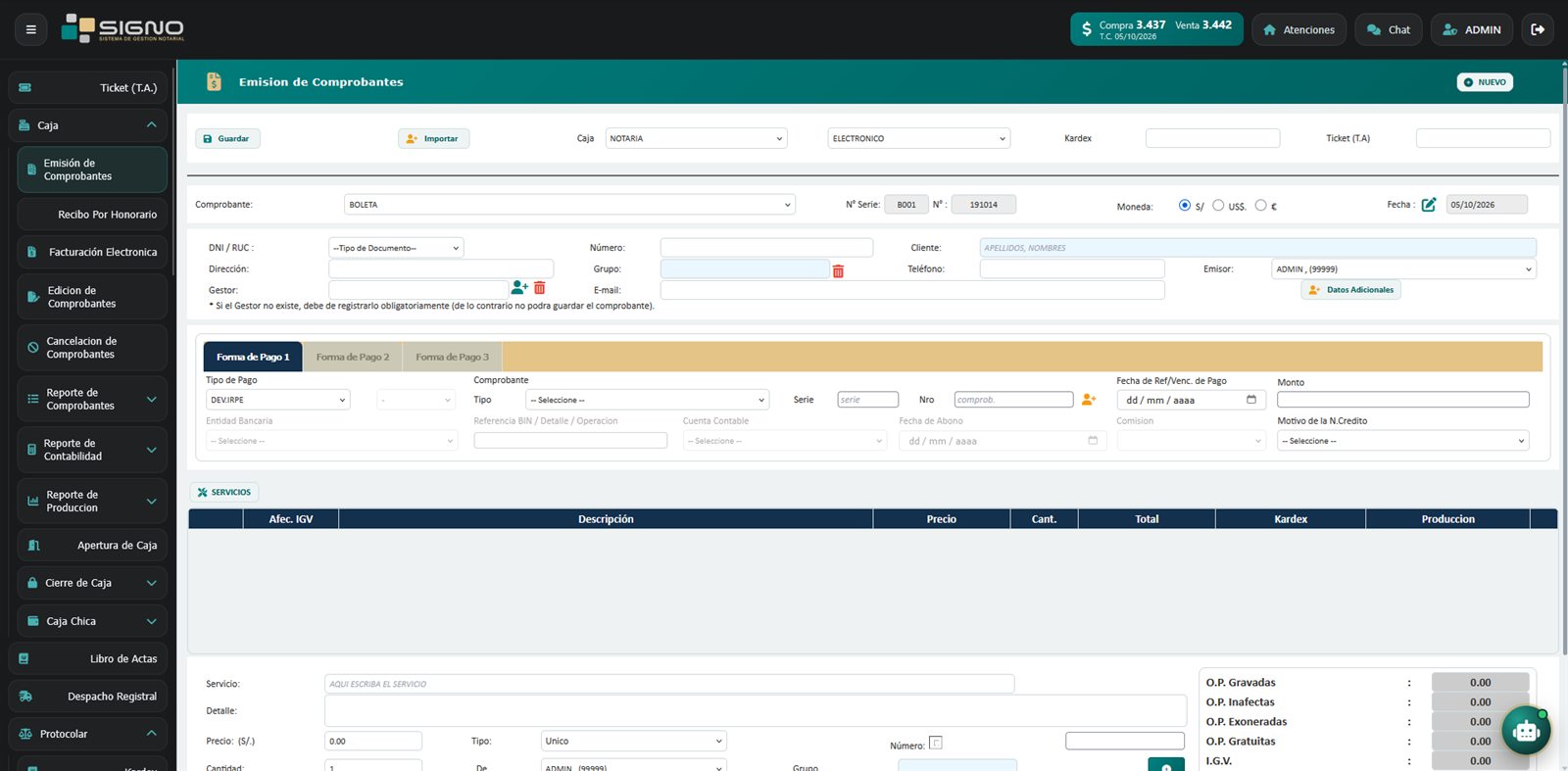Open Datos Adicionales
The width and height of the screenshot is (1568, 771).
(x=1350, y=290)
